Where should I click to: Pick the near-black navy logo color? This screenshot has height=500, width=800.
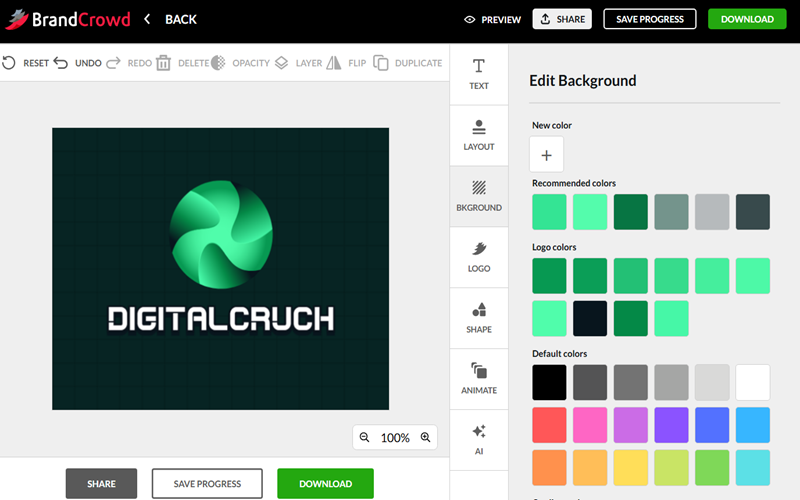click(x=590, y=318)
